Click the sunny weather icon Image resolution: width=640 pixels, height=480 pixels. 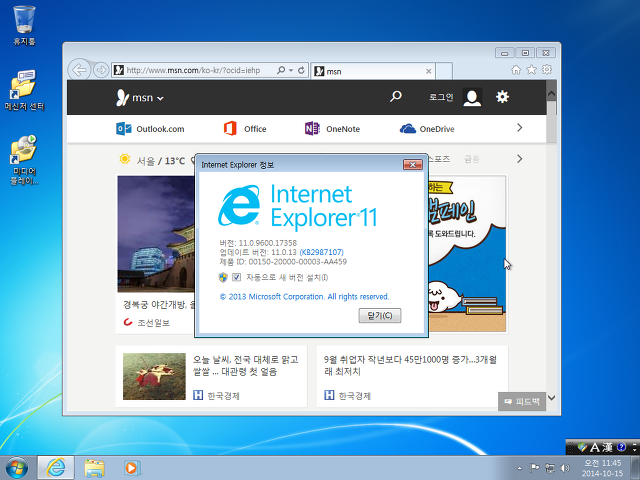[x=124, y=159]
